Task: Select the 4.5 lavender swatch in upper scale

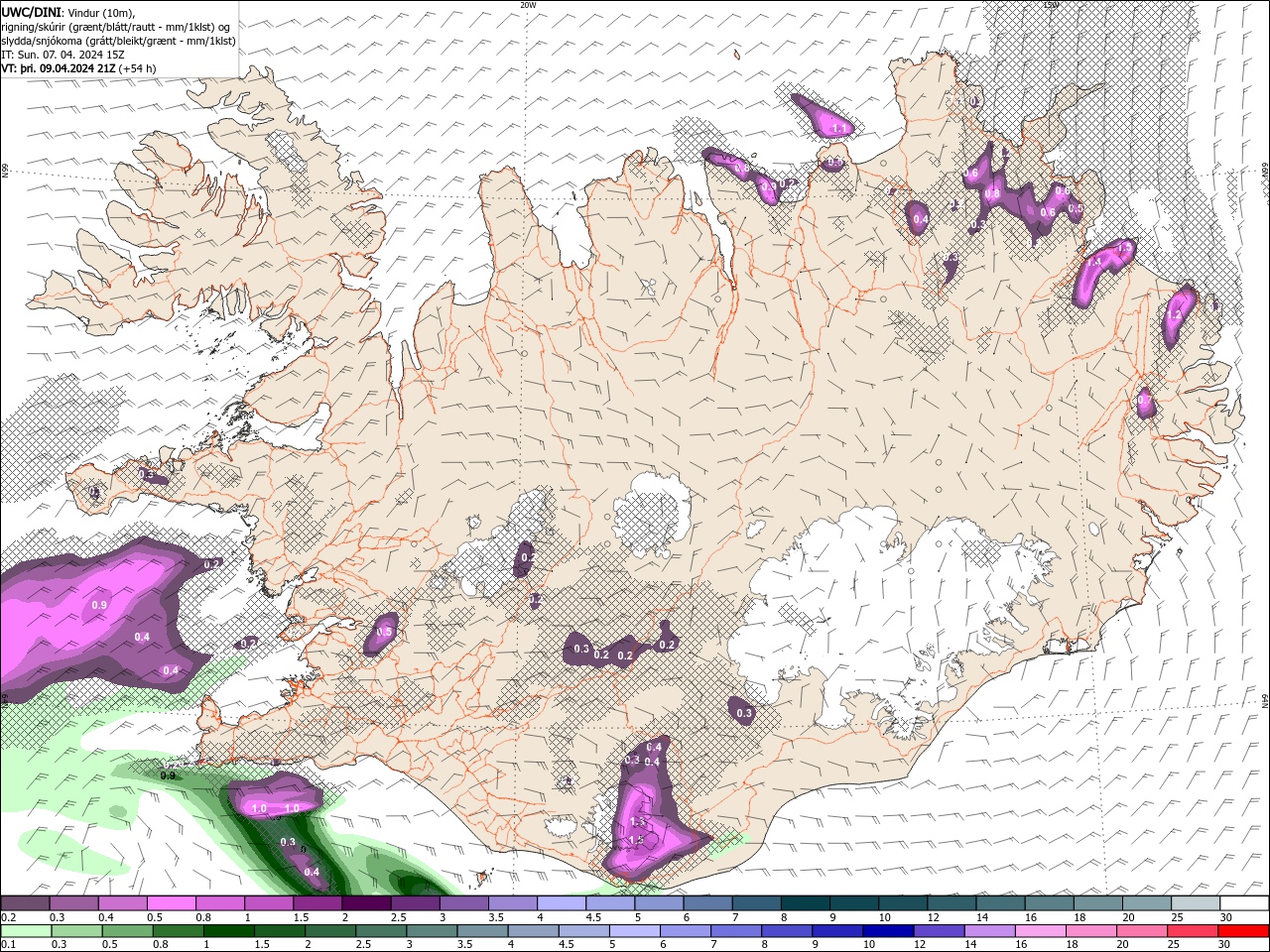Action: (610, 903)
